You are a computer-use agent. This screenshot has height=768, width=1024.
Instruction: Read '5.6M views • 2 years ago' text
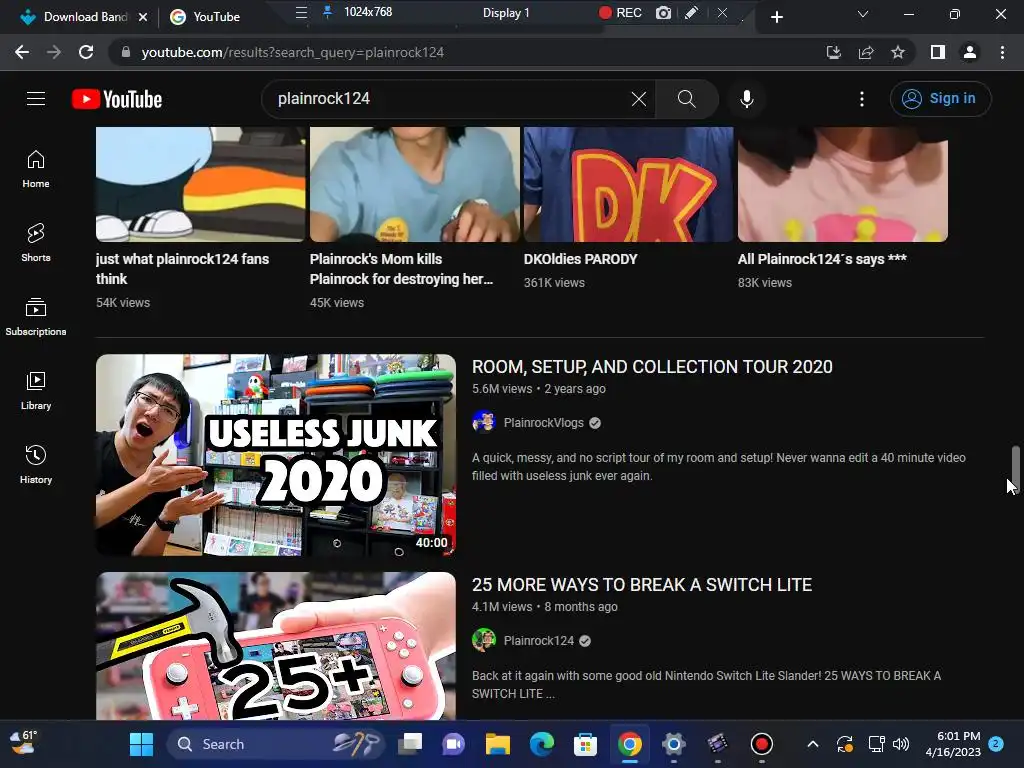(x=539, y=389)
